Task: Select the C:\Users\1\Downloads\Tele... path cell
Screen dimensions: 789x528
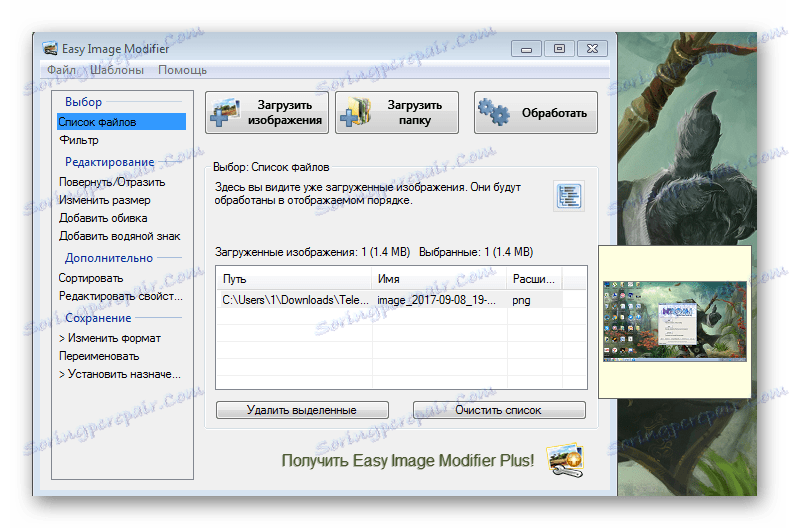Action: coord(294,300)
